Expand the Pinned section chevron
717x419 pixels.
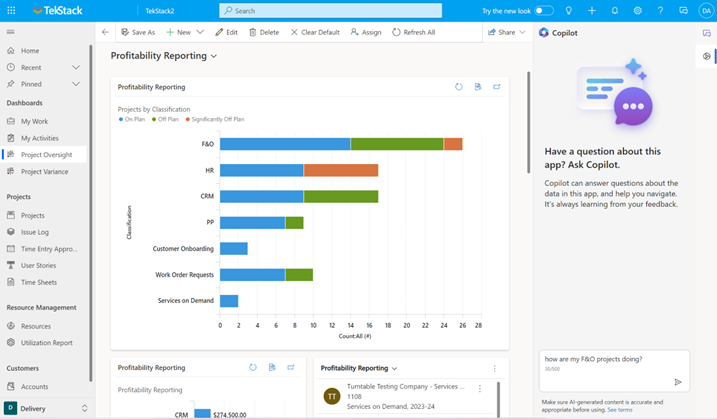(x=76, y=84)
